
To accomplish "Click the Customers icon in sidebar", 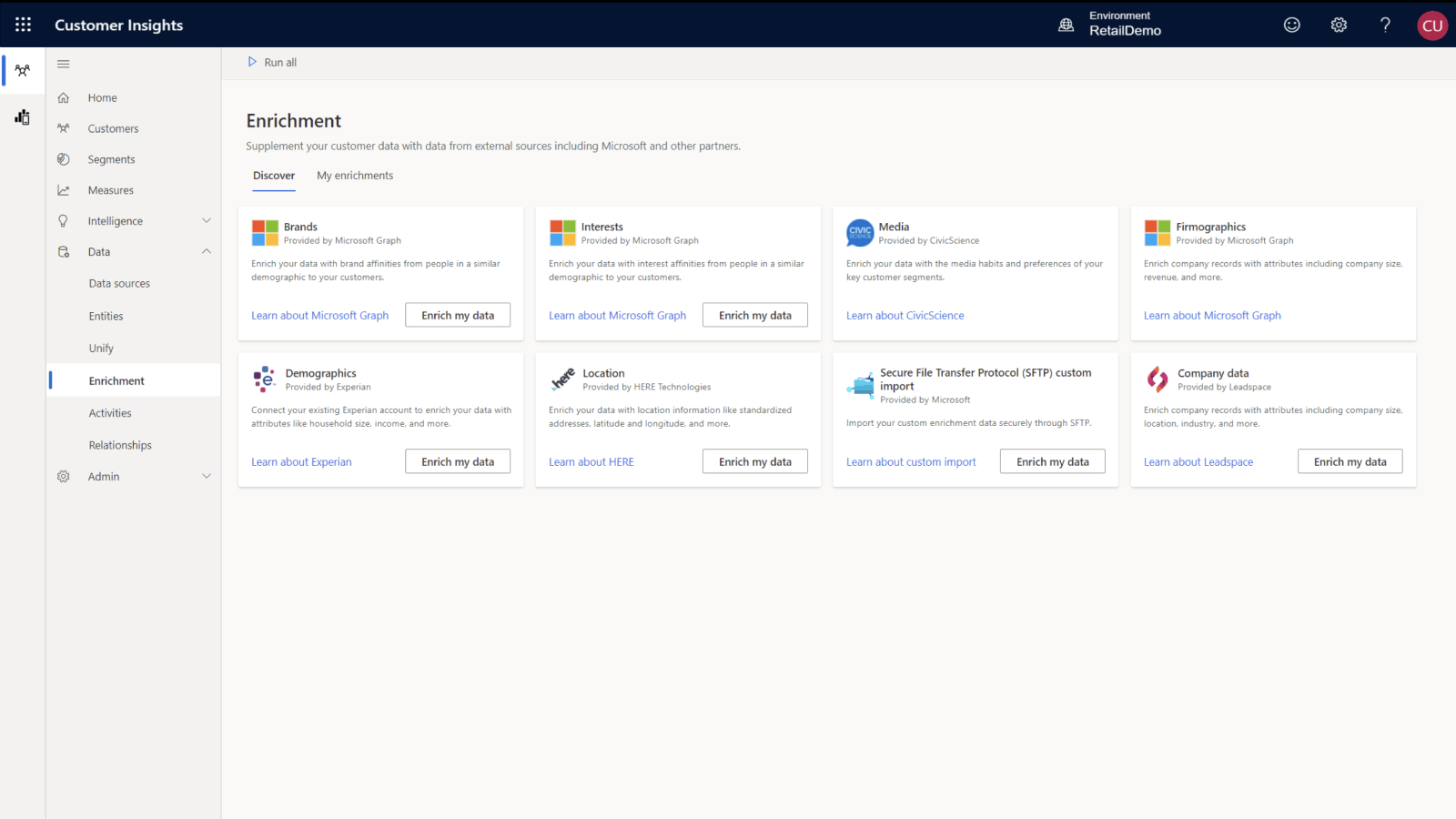I will (63, 128).
